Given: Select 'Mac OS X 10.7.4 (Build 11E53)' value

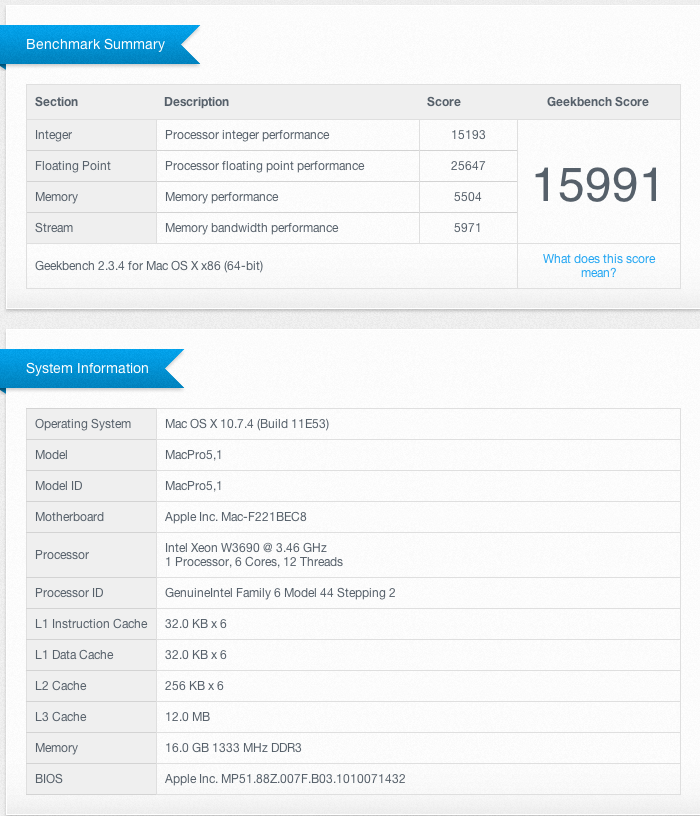Looking at the screenshot, I should click(247, 424).
